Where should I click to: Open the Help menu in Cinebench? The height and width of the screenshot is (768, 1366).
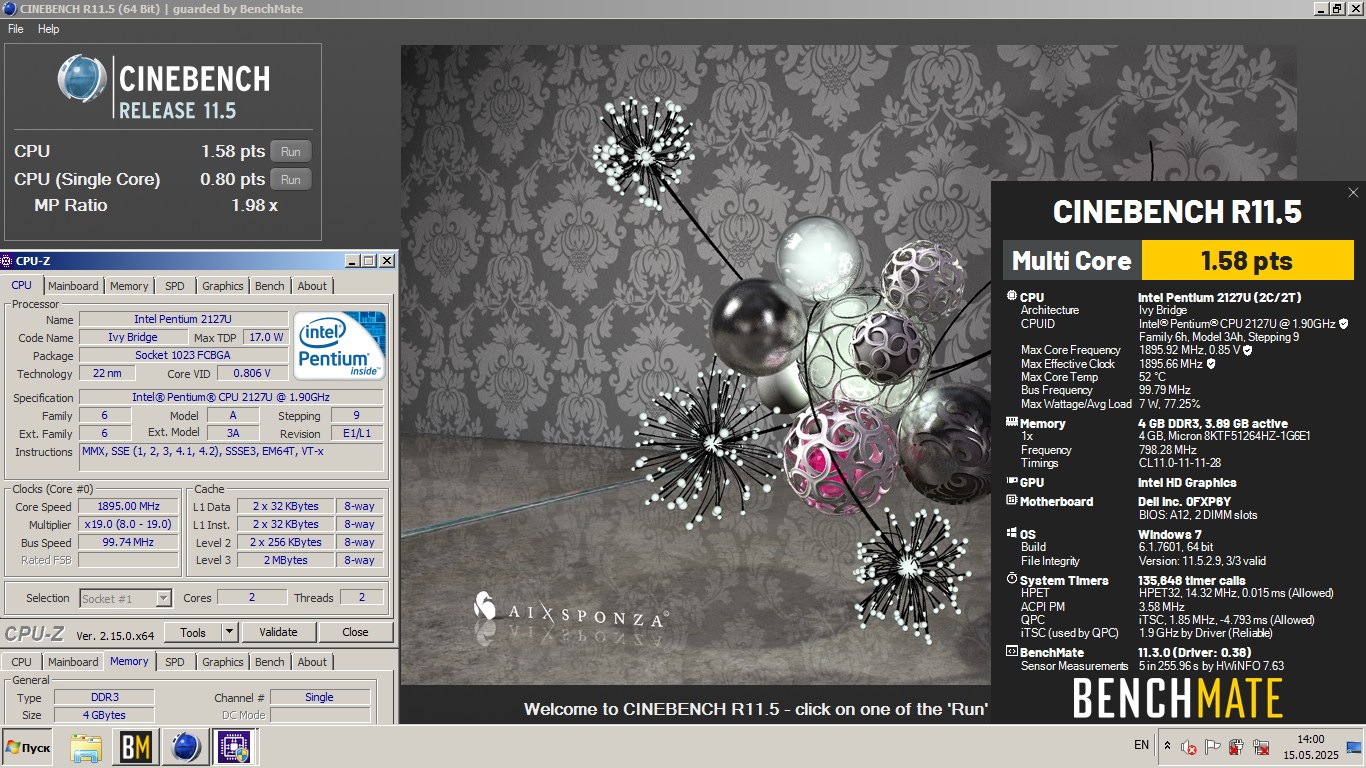pyautogui.click(x=49, y=29)
